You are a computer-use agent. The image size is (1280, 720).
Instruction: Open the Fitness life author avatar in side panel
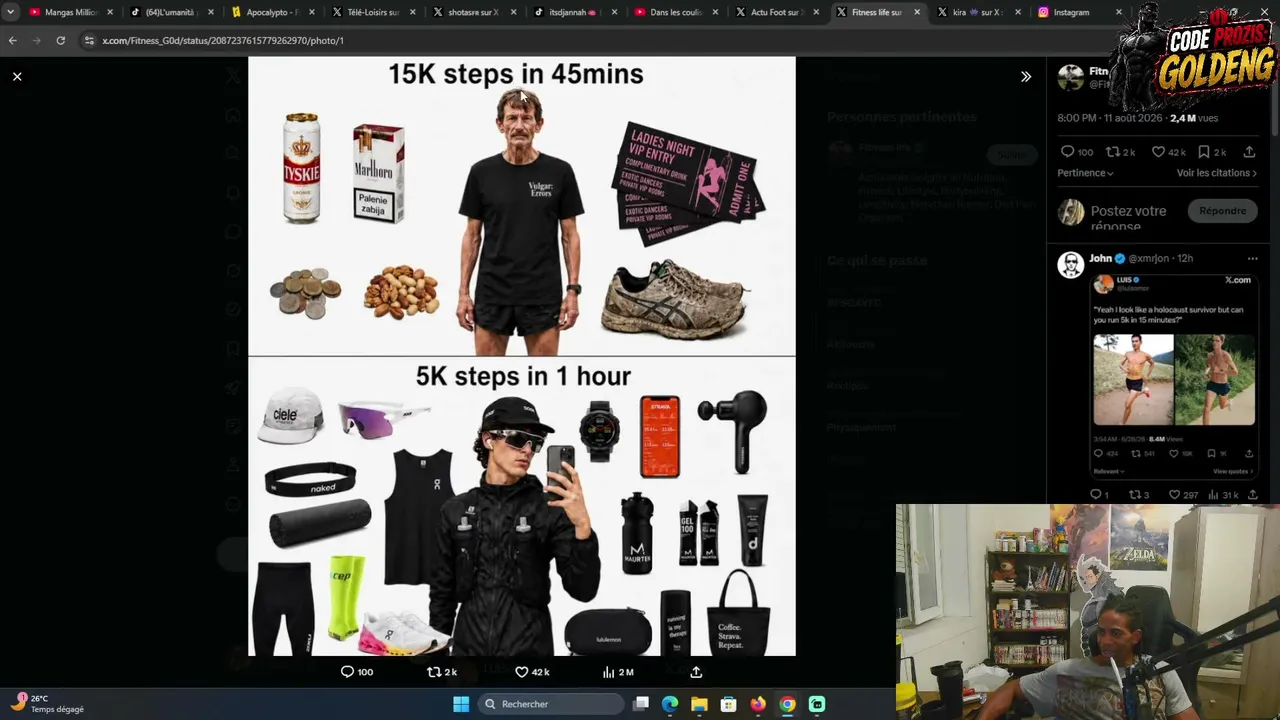[x=1071, y=77]
